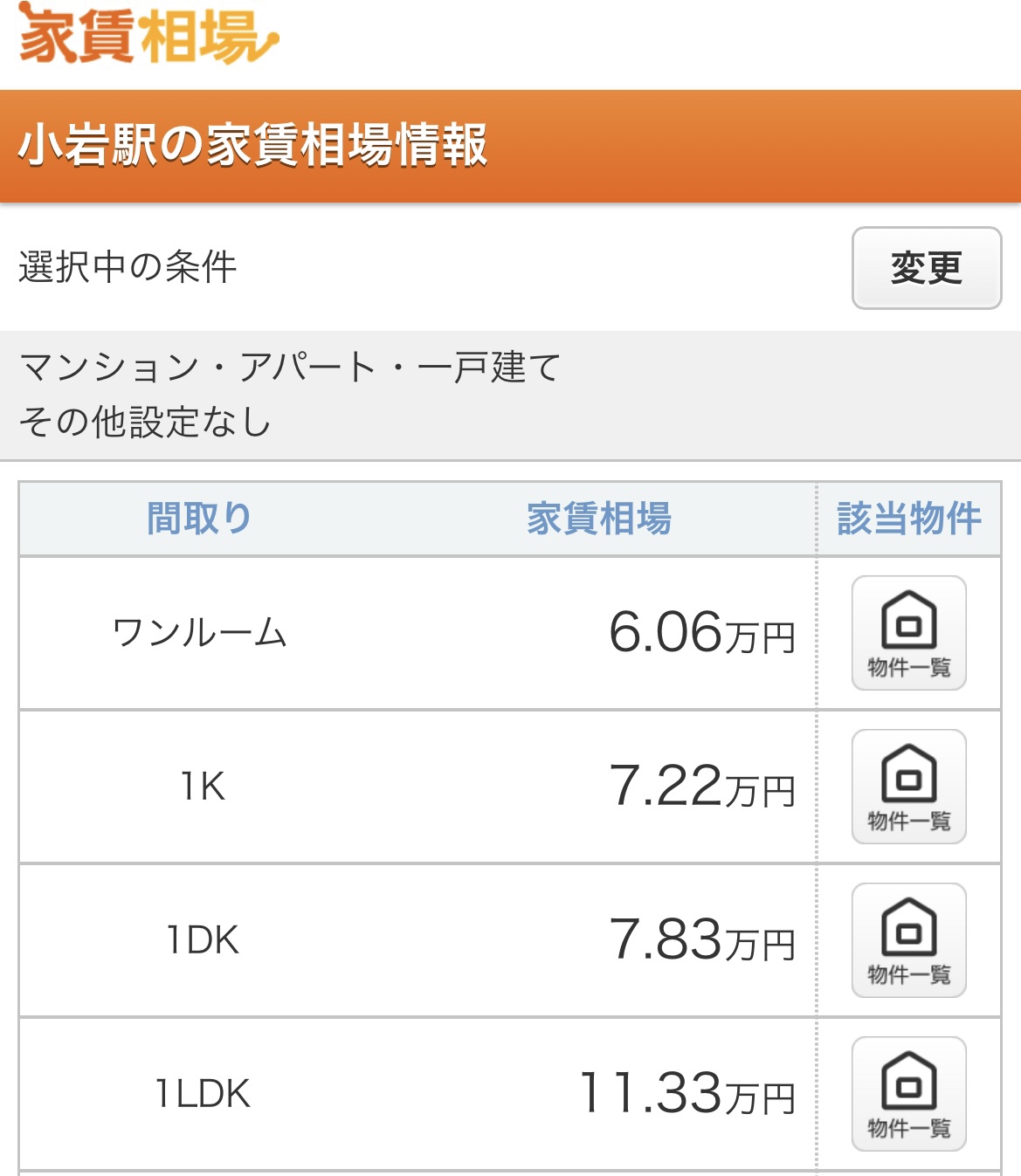
Task: Open 物件一覧 icon for 1DK row
Action: (908, 940)
